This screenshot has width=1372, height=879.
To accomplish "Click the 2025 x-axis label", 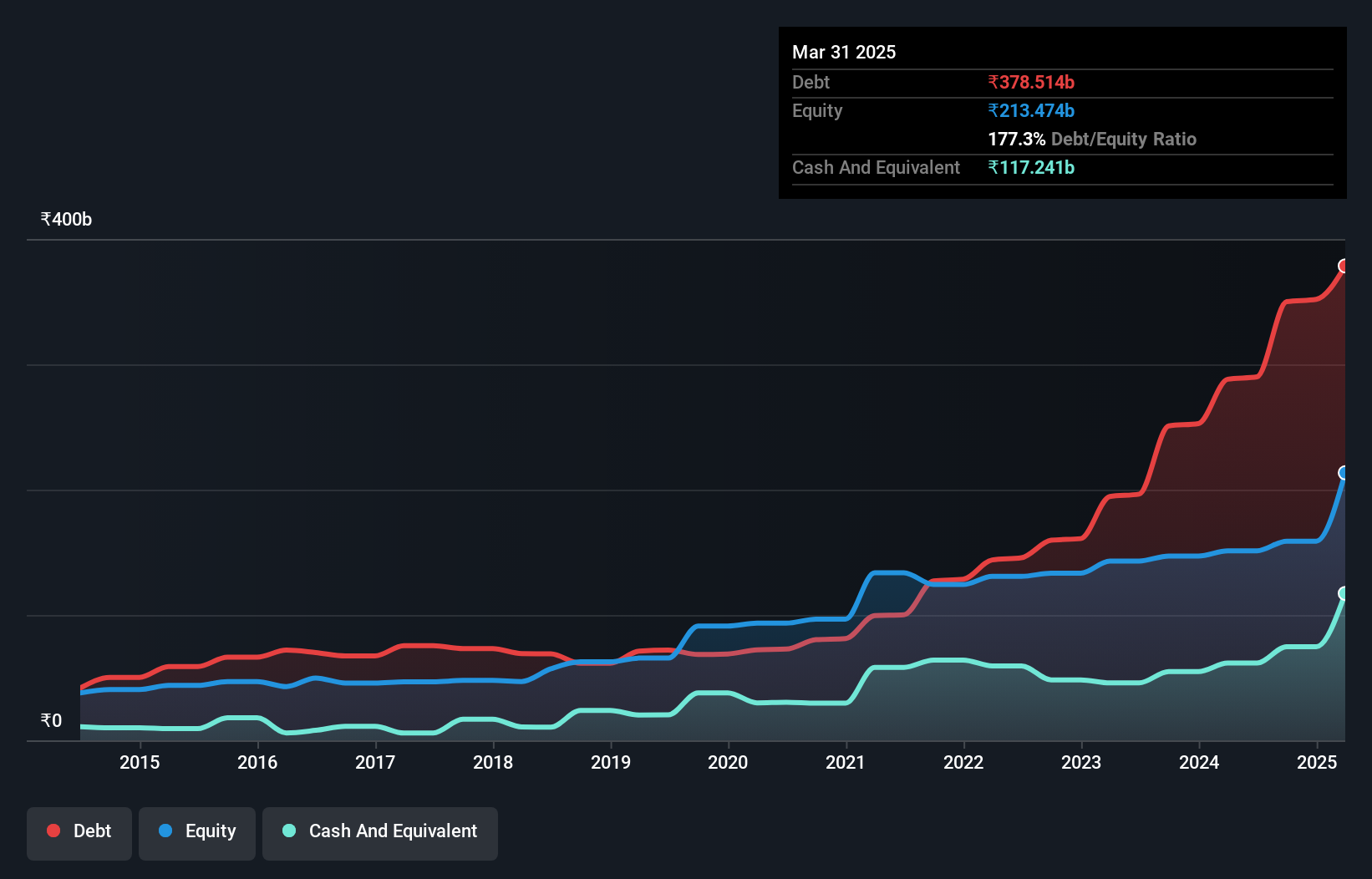I will pyautogui.click(x=1317, y=762).
